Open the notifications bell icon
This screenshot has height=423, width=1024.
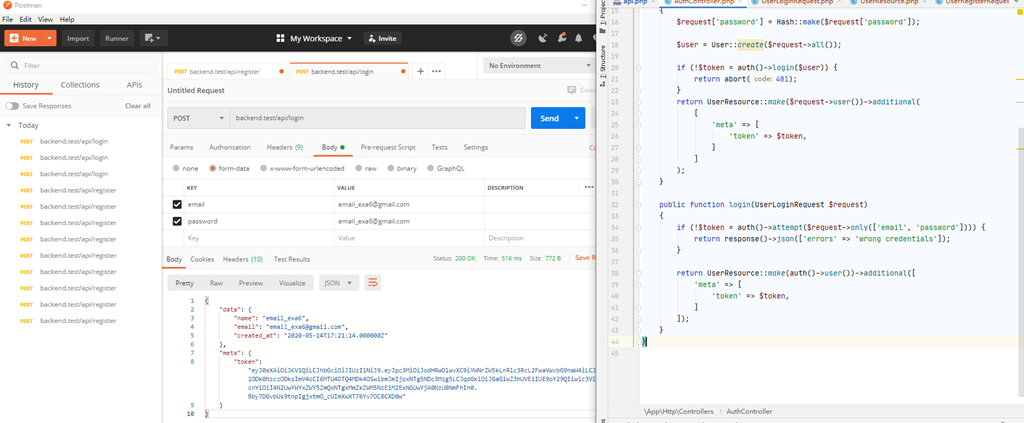579,38
